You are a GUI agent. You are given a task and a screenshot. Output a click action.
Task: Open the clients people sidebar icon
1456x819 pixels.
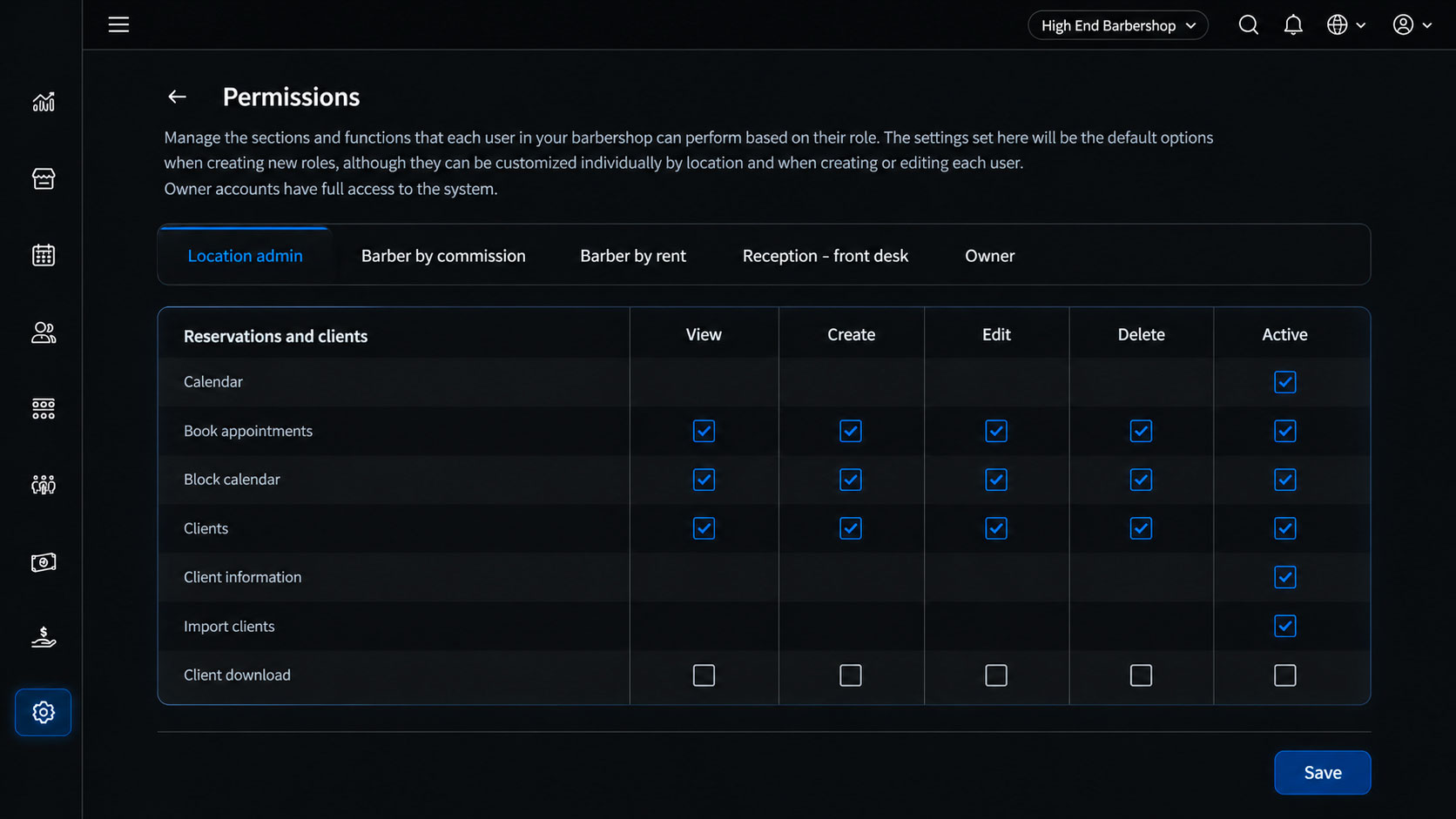tap(44, 332)
